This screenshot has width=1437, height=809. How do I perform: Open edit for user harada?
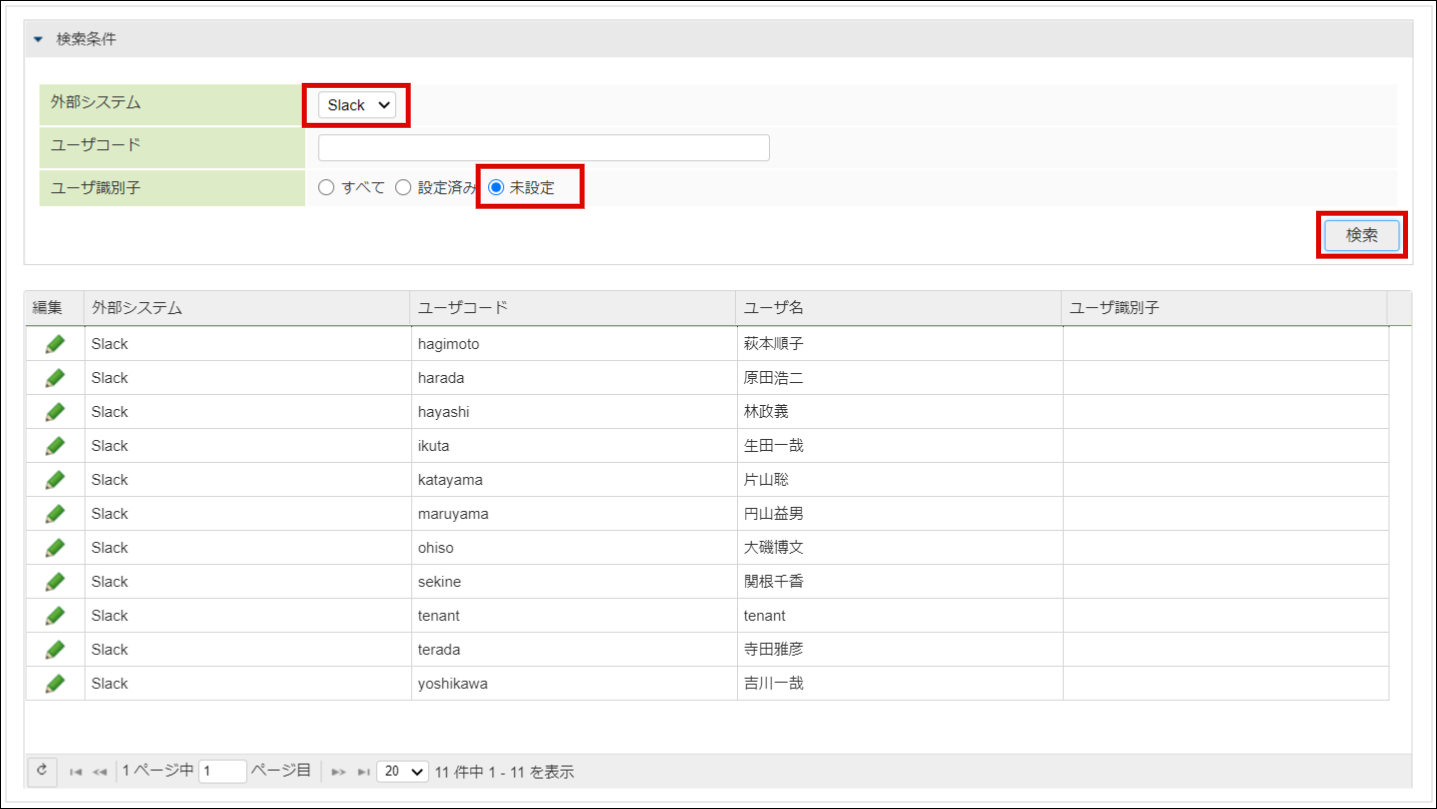point(55,378)
